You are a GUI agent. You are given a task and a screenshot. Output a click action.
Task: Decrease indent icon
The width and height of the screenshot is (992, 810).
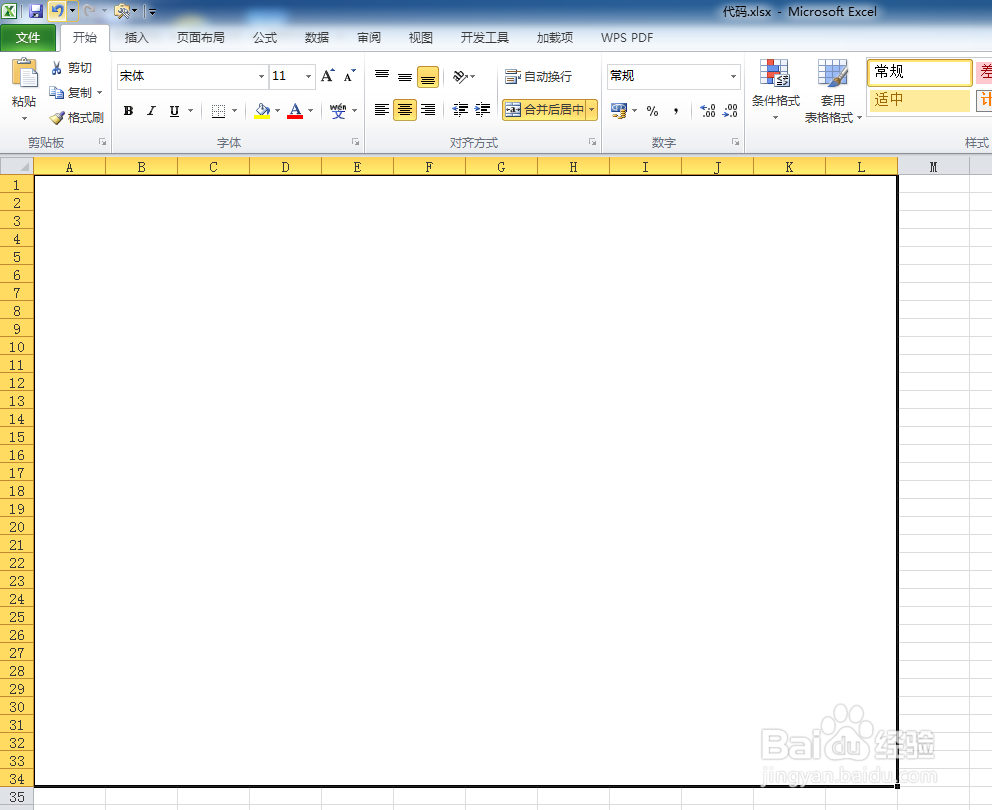coord(460,110)
